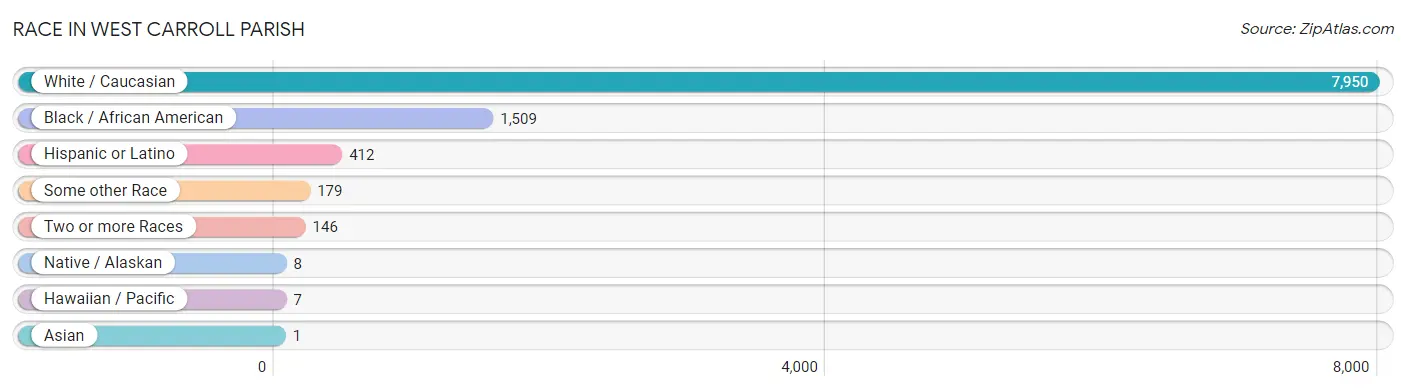Click the 7,950 value on the teal bar
This screenshot has height=391, width=1406.
point(1349,82)
